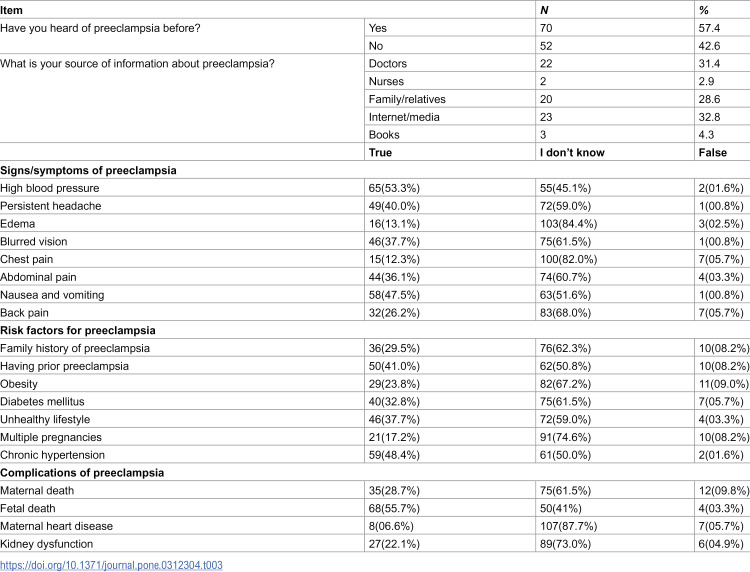
Task: Click the 'High blood pressure' row label
Action: (x=50, y=188)
